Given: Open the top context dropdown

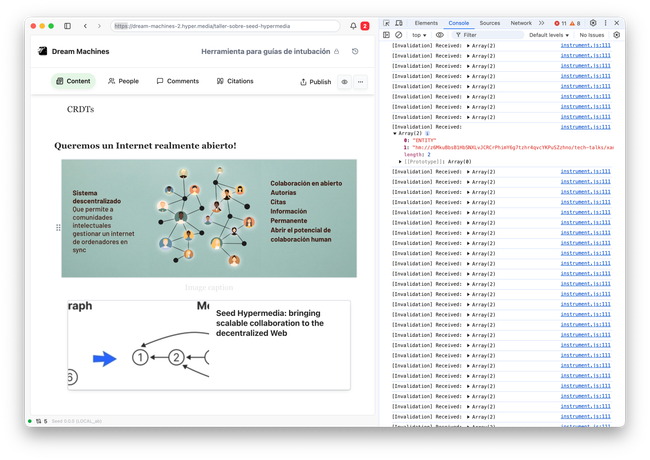Looking at the screenshot, I should [x=418, y=34].
